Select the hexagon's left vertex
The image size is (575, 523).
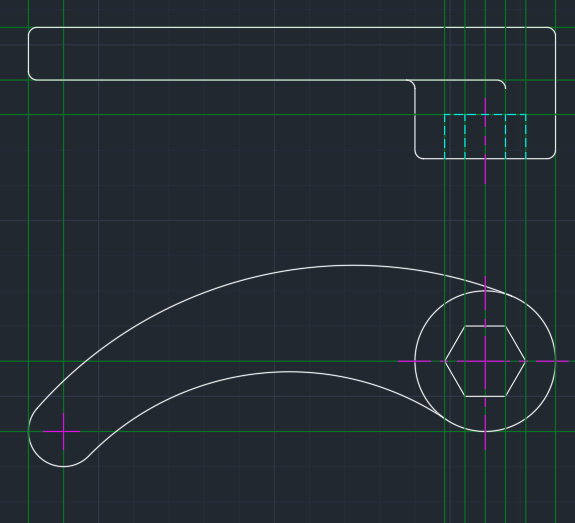click(445, 361)
